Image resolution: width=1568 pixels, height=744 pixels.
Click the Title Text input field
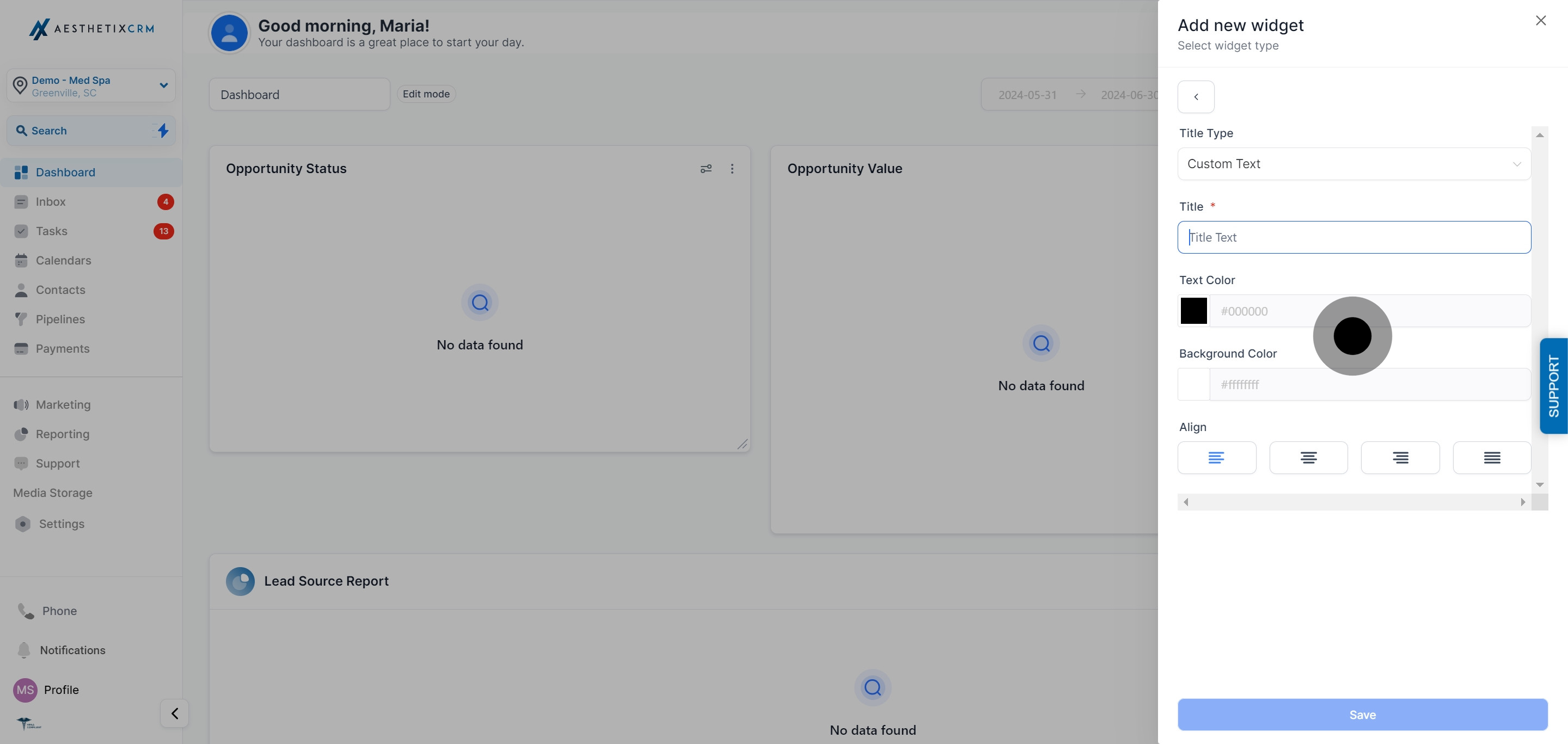pos(1355,237)
